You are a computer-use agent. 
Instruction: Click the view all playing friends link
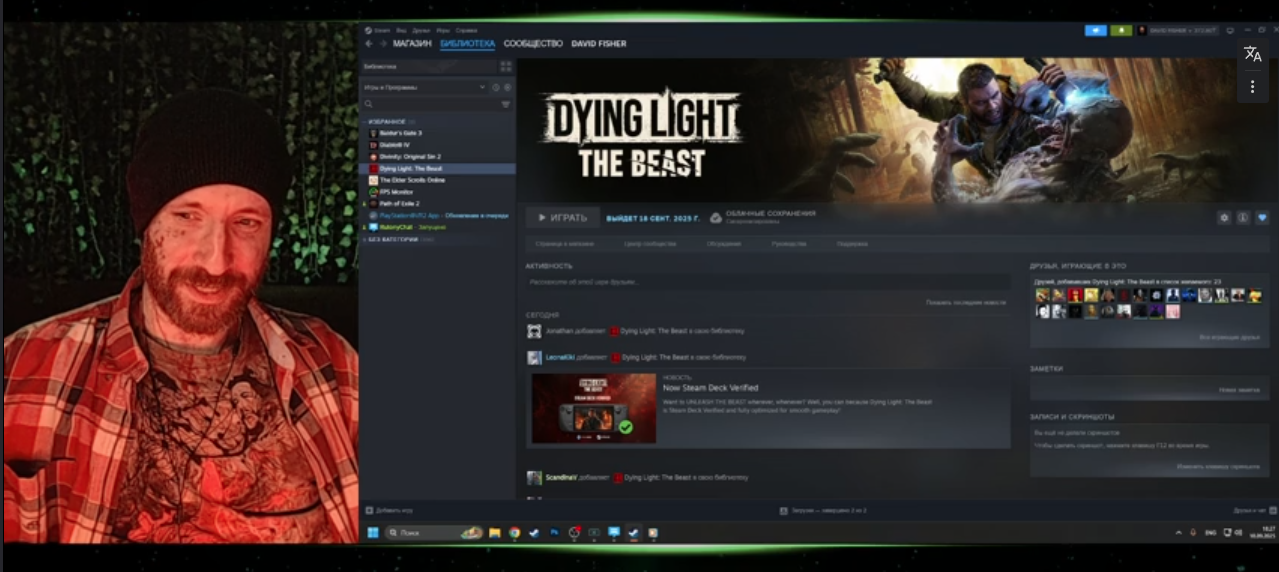[x=1230, y=338]
